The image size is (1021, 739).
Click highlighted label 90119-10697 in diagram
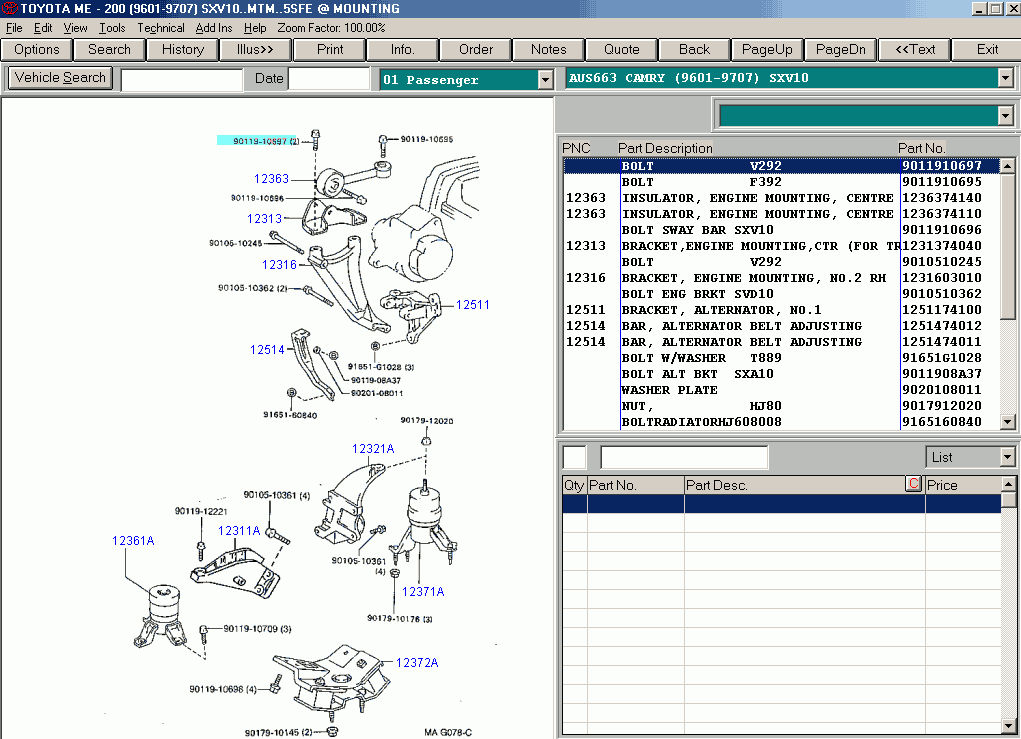259,141
